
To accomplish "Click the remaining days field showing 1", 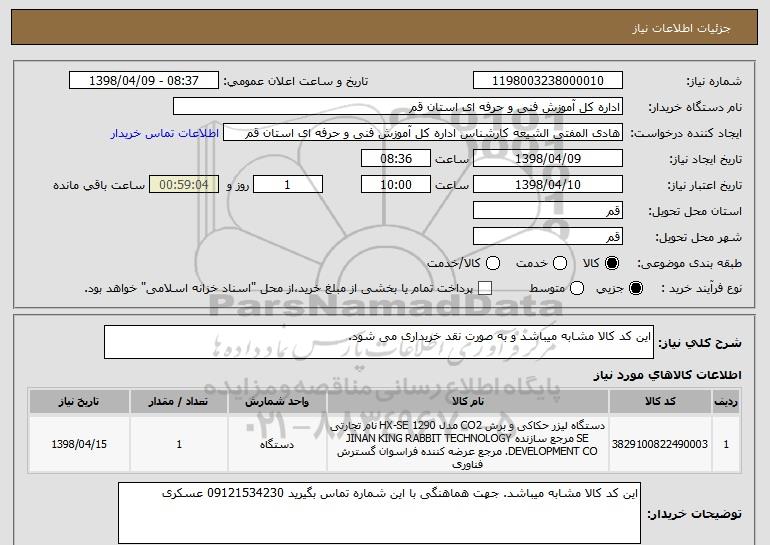I will tap(288, 185).
